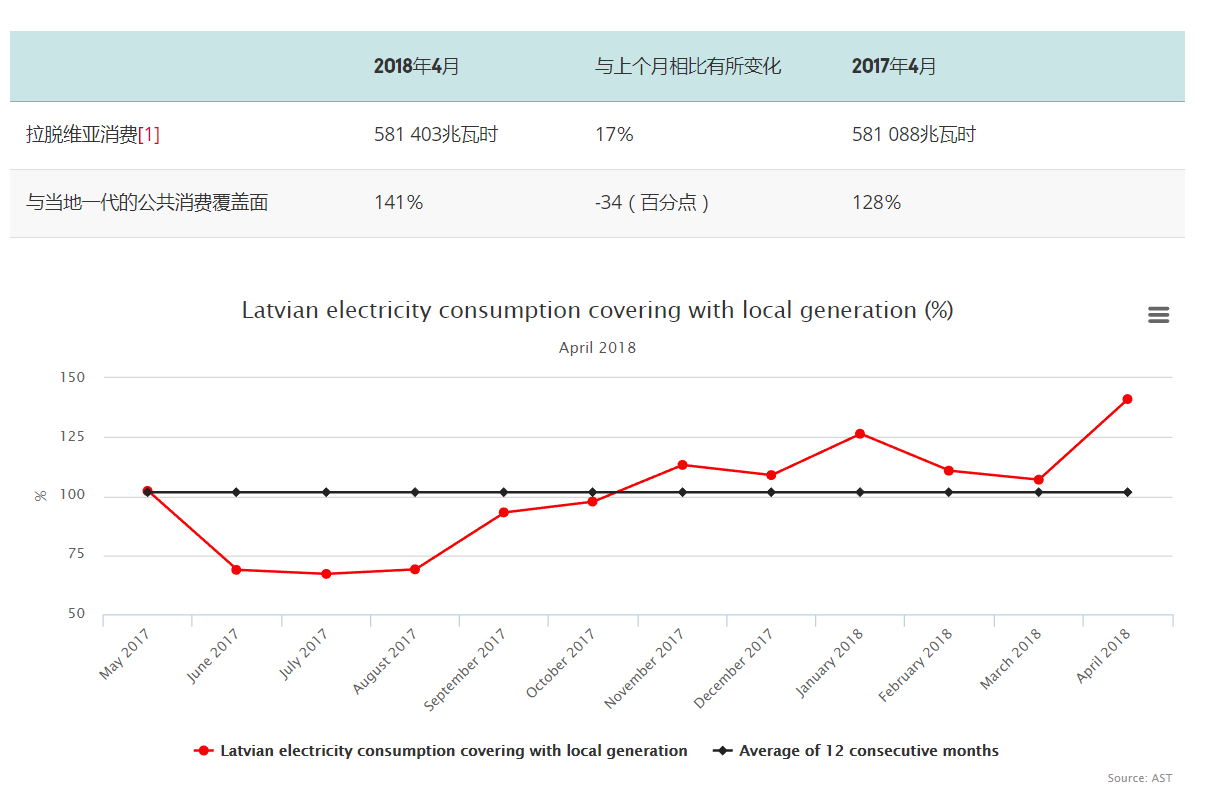1210x808 pixels.
Task: Click the Source: AST credit text
Action: (1139, 778)
